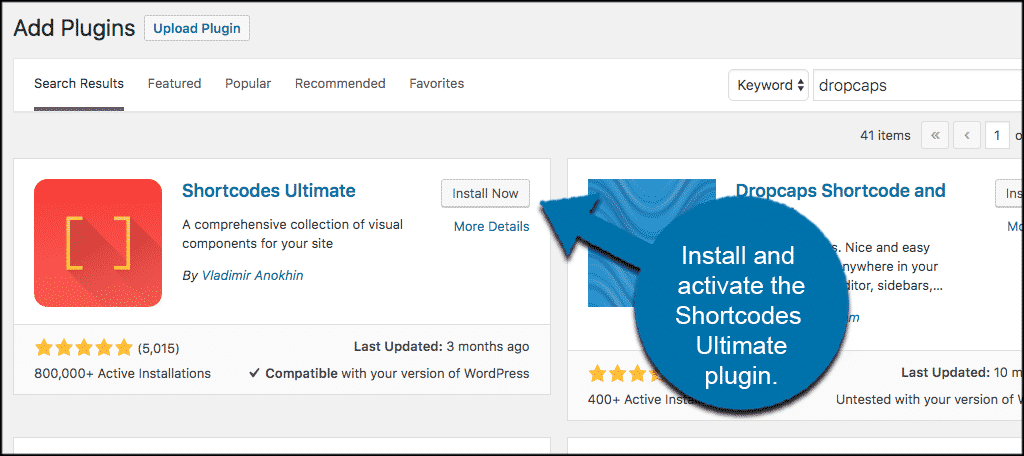This screenshot has height=456, width=1024.
Task: Install Now for Shortcodes Ultimate
Action: (x=485, y=193)
